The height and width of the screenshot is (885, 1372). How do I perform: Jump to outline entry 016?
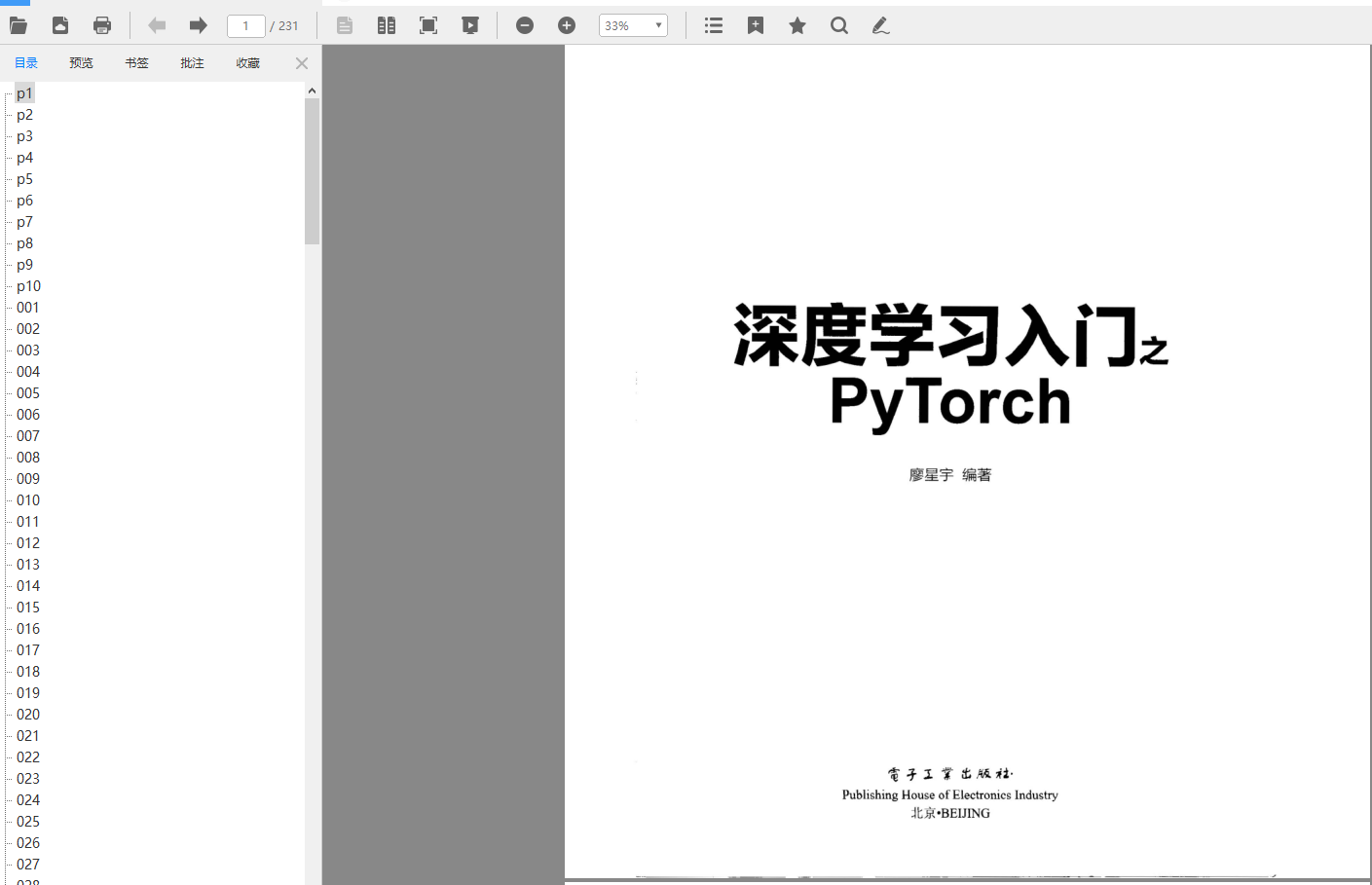pyautogui.click(x=28, y=629)
